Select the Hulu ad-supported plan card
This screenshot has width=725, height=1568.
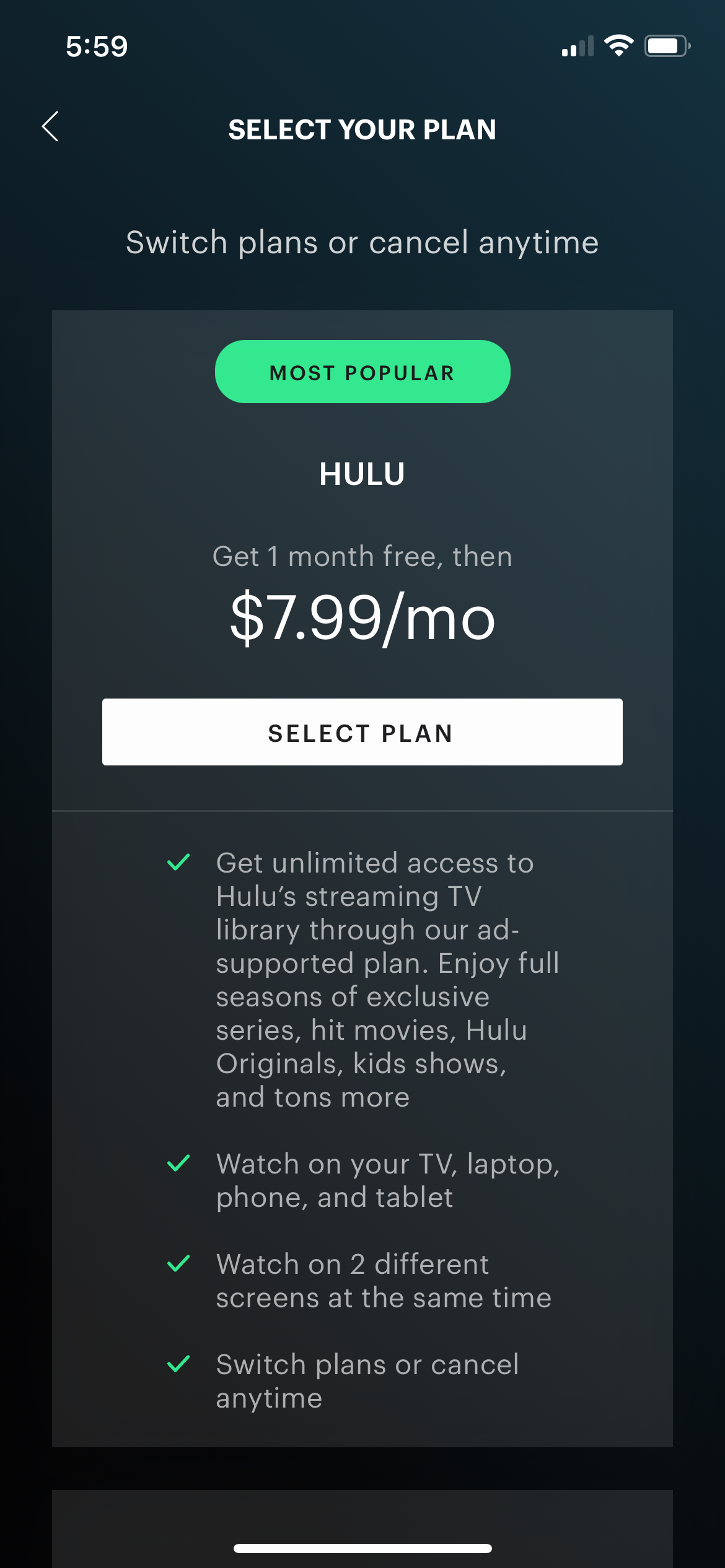[x=362, y=557]
